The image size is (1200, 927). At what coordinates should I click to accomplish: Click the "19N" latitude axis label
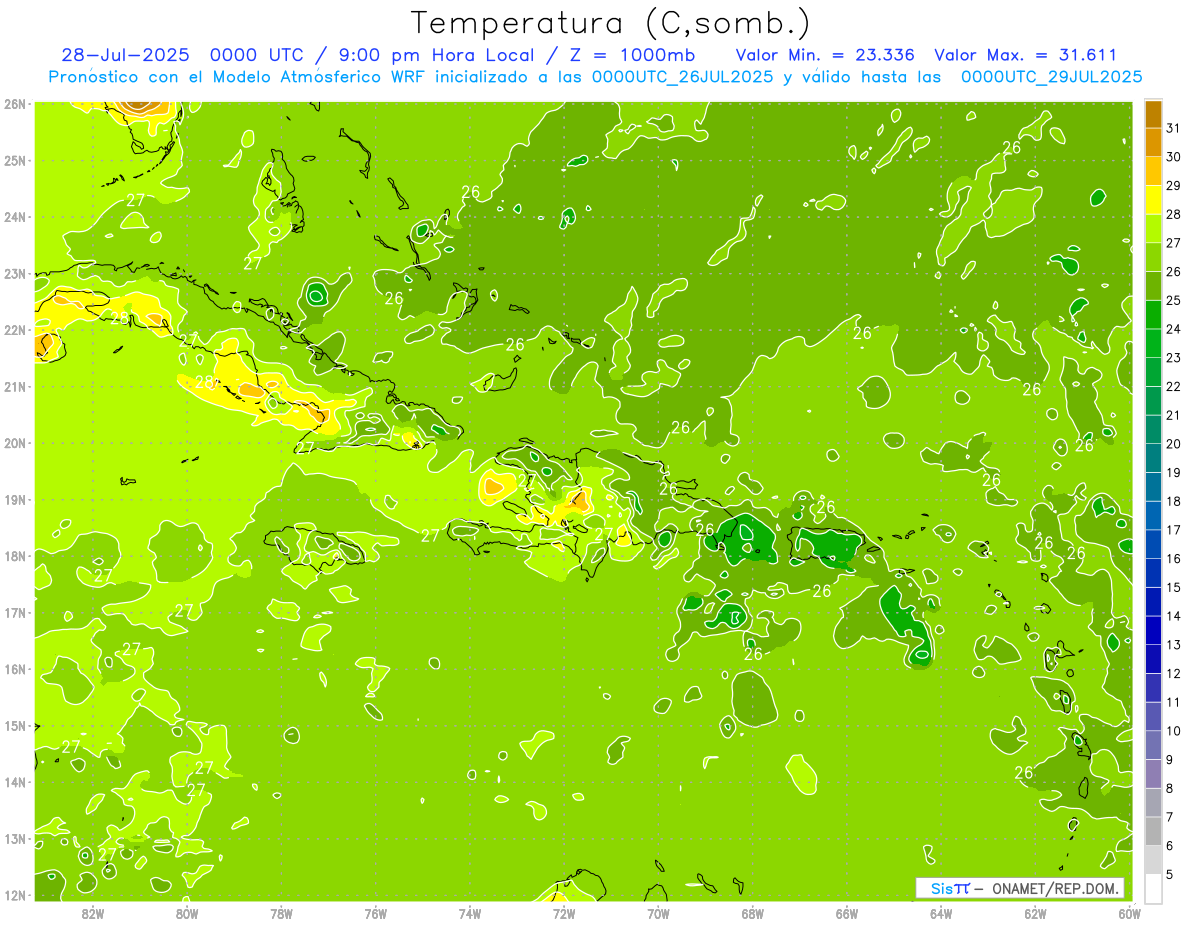(14, 500)
